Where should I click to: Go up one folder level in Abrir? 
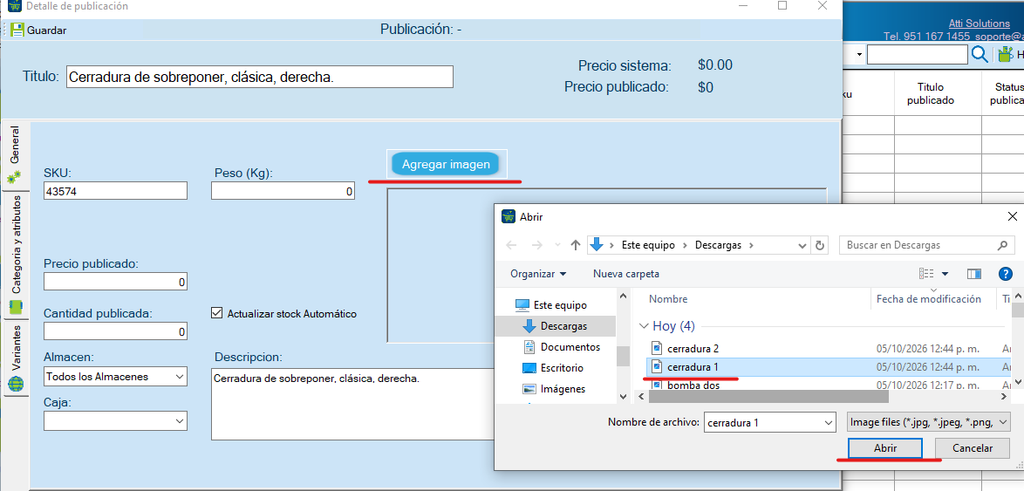(575, 246)
